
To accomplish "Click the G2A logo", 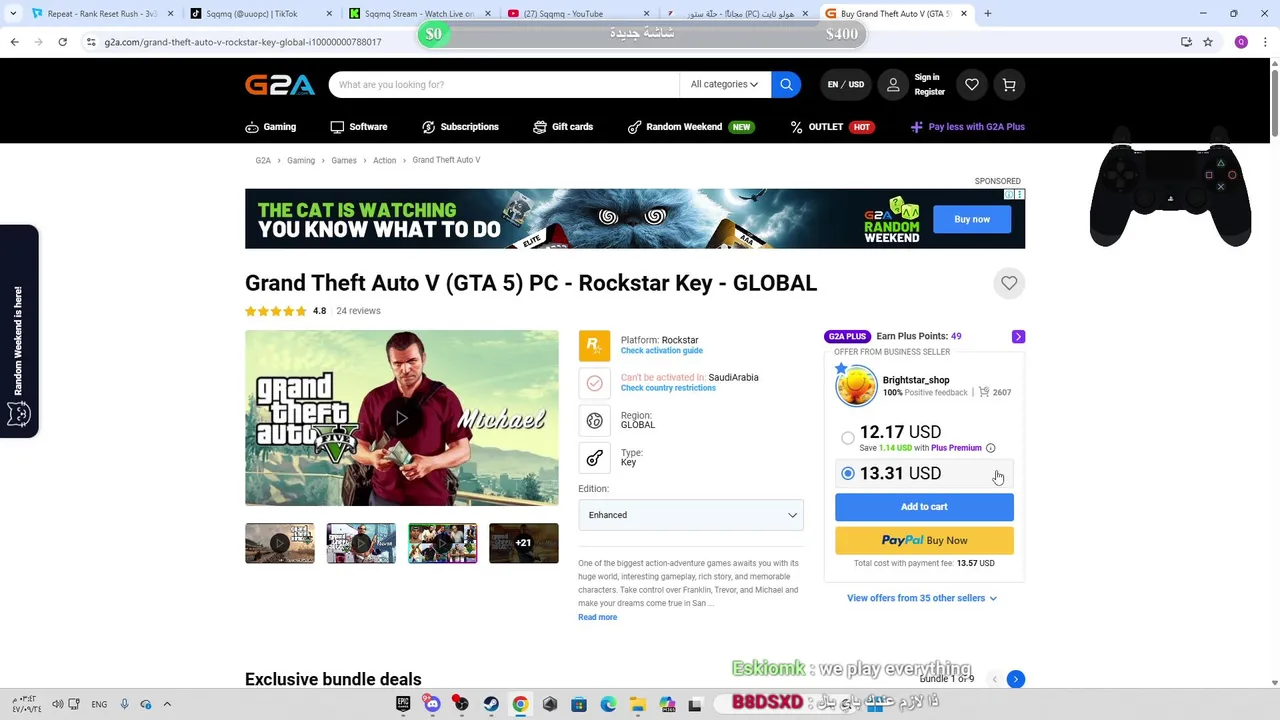I will (x=280, y=85).
